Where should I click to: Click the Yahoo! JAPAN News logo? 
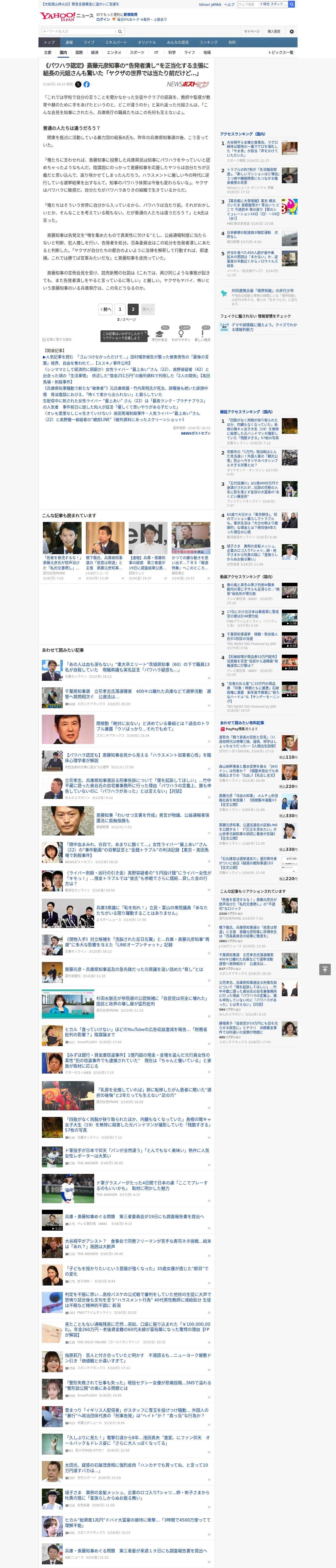pyautogui.click(x=66, y=16)
